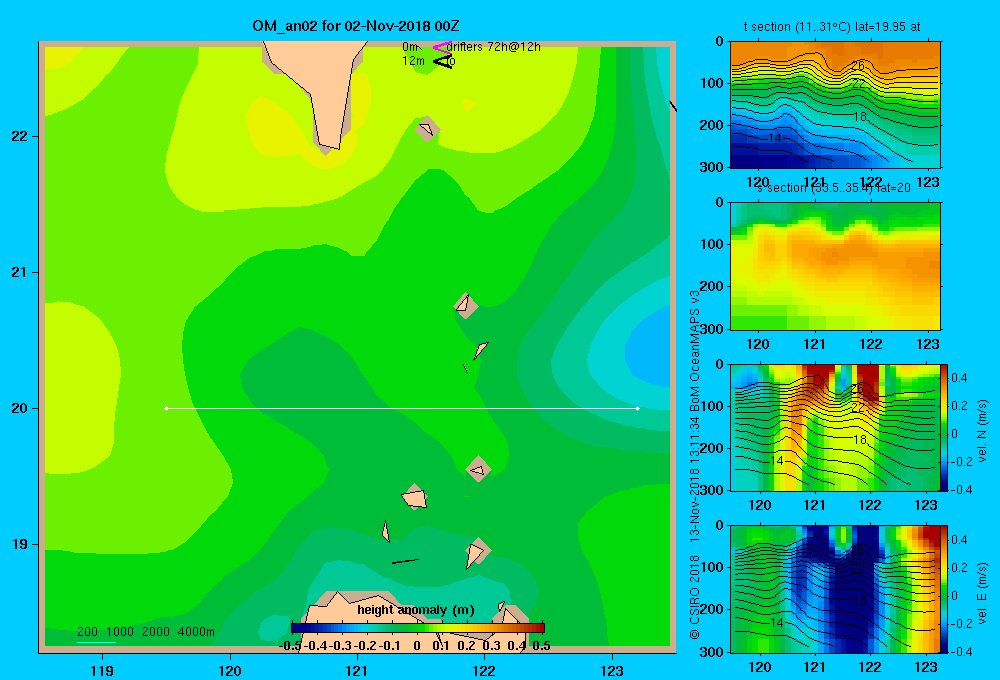Click the 26 isotherm label in t section

(x=858, y=66)
